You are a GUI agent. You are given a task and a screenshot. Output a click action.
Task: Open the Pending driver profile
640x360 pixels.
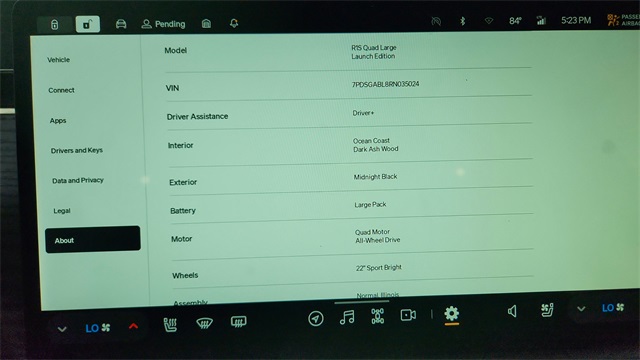pyautogui.click(x=163, y=24)
